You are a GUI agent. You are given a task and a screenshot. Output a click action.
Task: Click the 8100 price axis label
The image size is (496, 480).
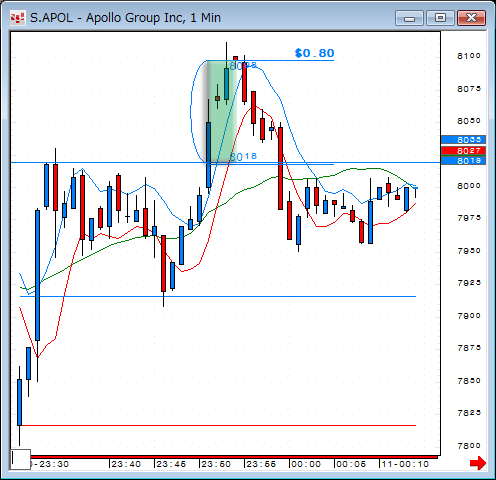pos(469,56)
